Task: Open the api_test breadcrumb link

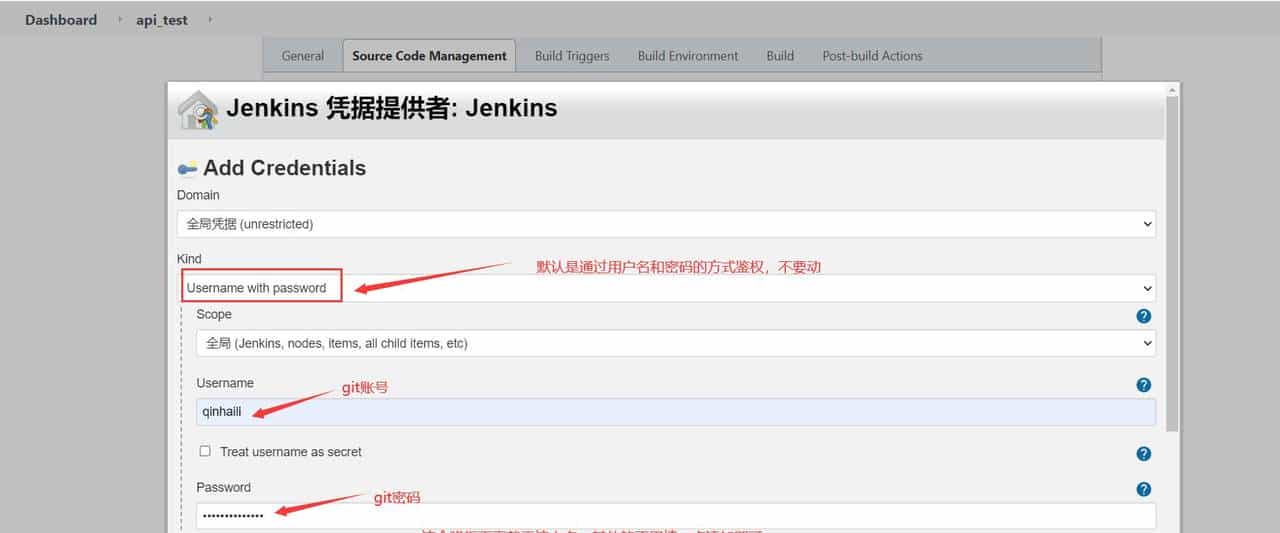Action: (x=162, y=20)
